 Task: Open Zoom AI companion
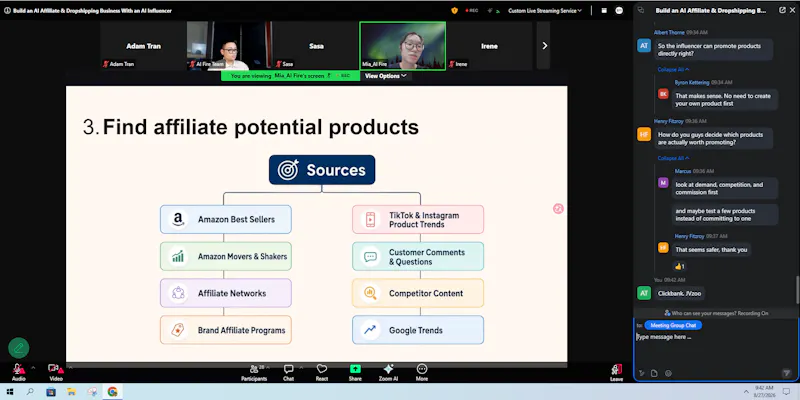pos(388,372)
